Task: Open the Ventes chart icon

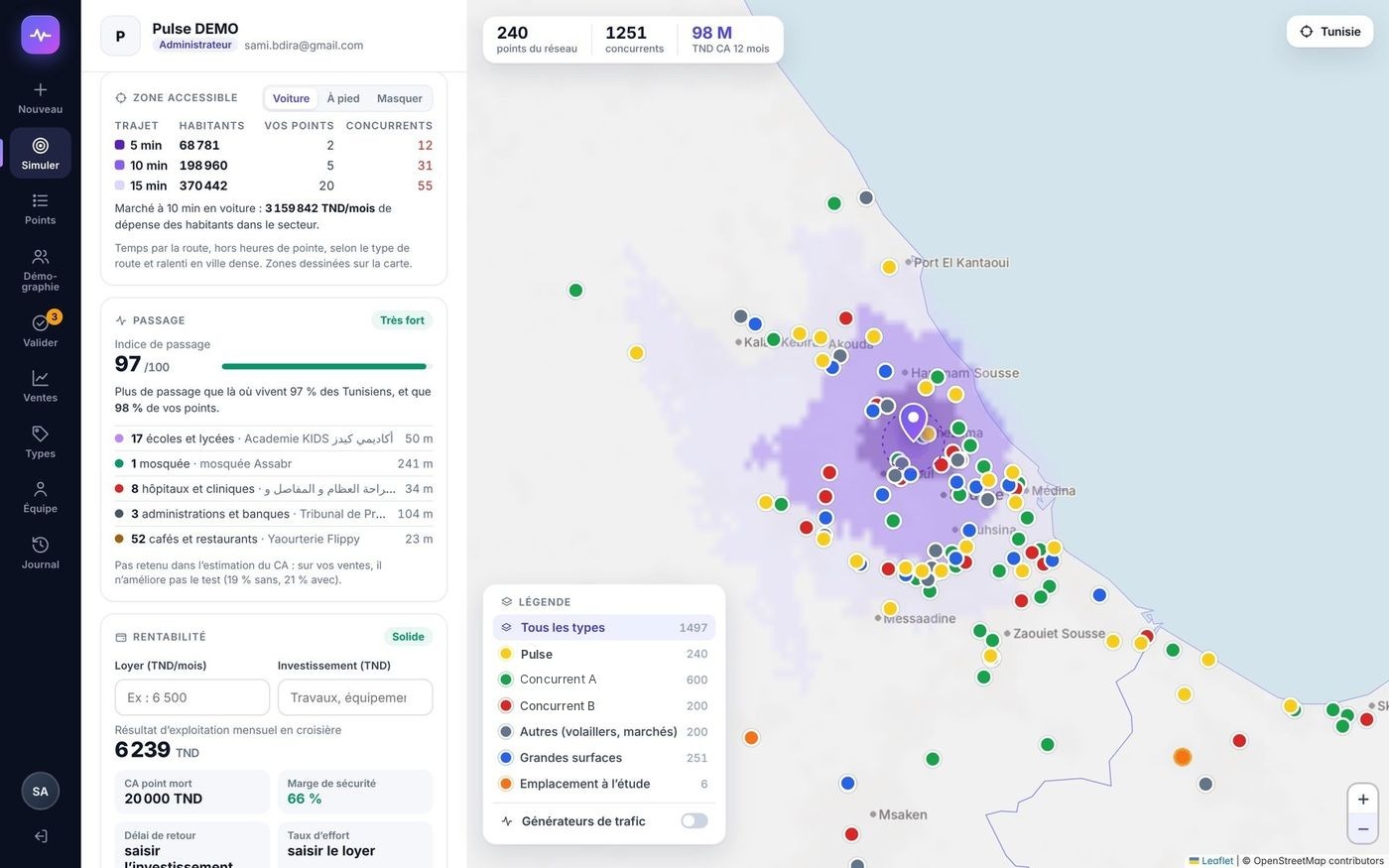Action: pyautogui.click(x=41, y=378)
